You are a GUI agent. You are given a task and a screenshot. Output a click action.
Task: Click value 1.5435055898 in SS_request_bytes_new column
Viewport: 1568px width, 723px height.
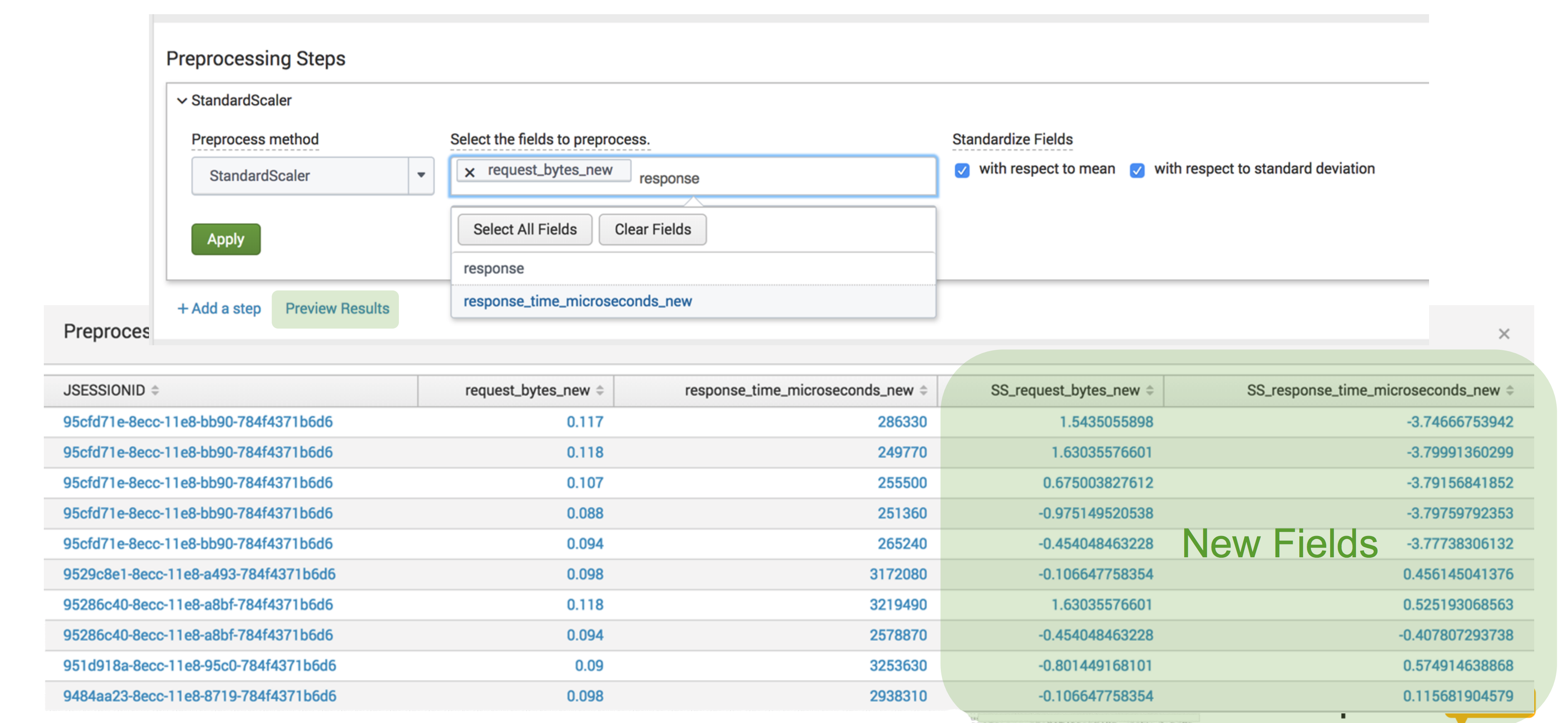[1106, 422]
